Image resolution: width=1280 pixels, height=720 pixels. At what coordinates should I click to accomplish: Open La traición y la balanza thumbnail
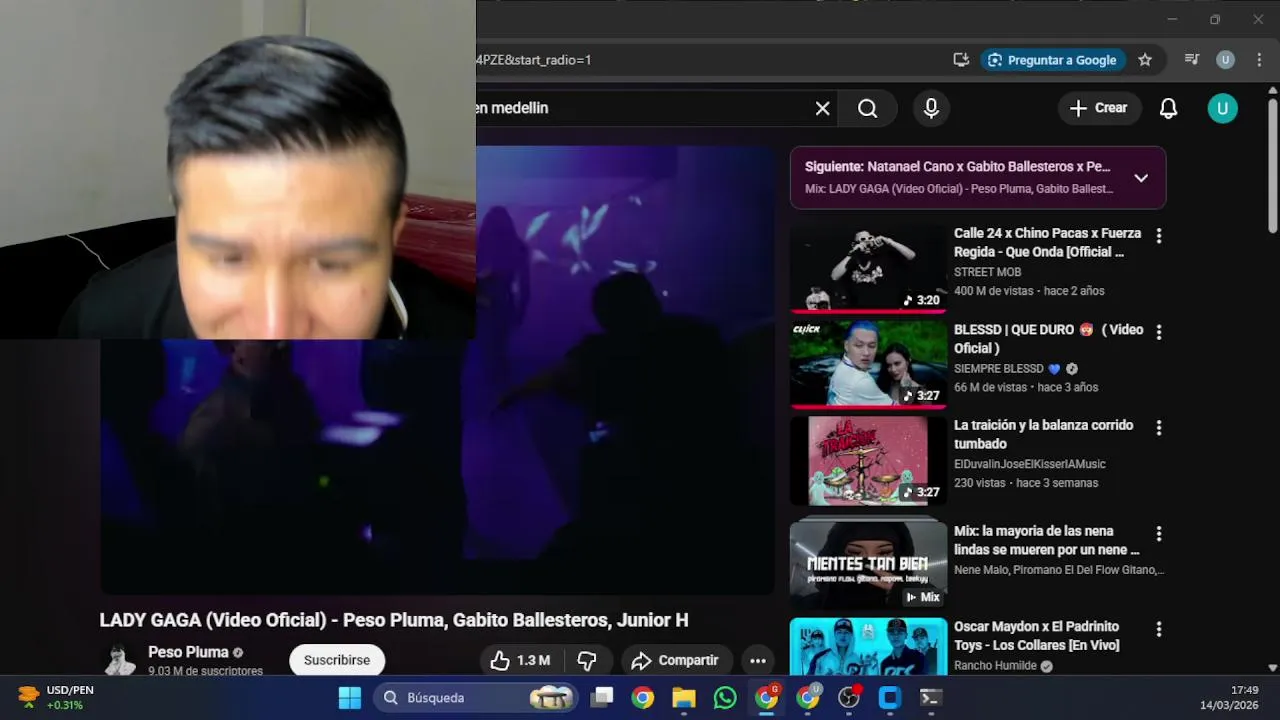click(868, 460)
